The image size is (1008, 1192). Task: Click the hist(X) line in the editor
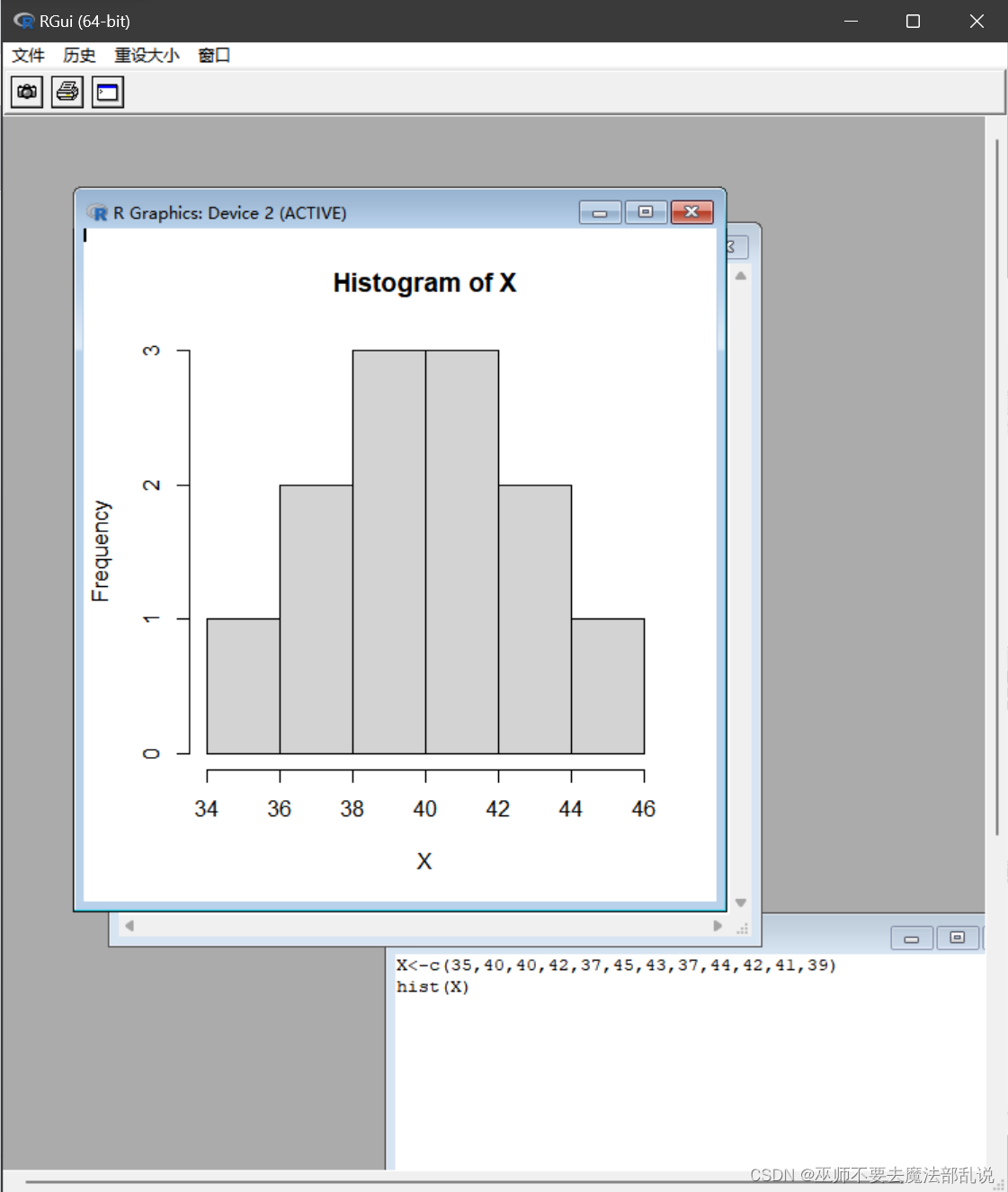coord(433,987)
